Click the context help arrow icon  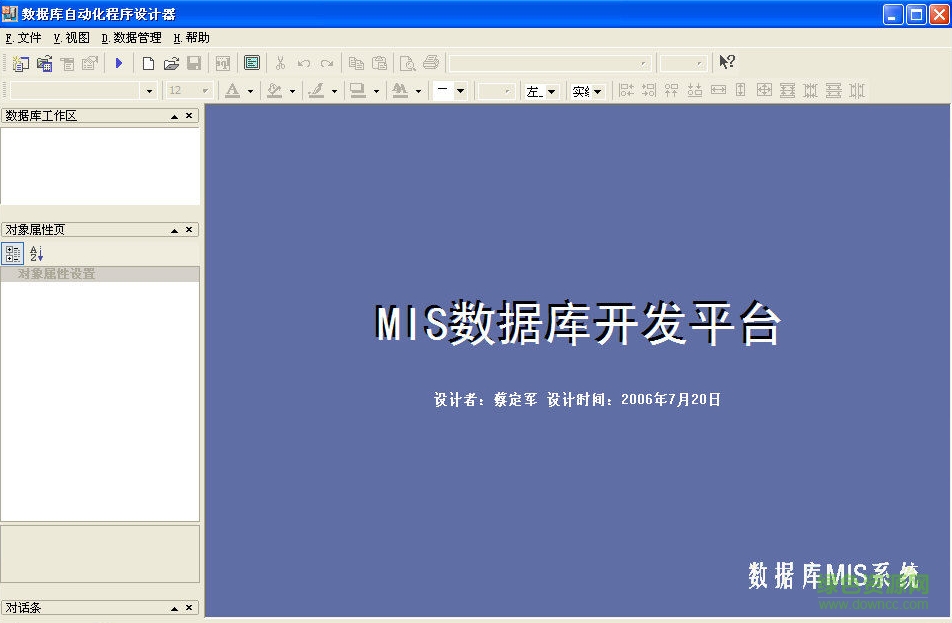[727, 62]
